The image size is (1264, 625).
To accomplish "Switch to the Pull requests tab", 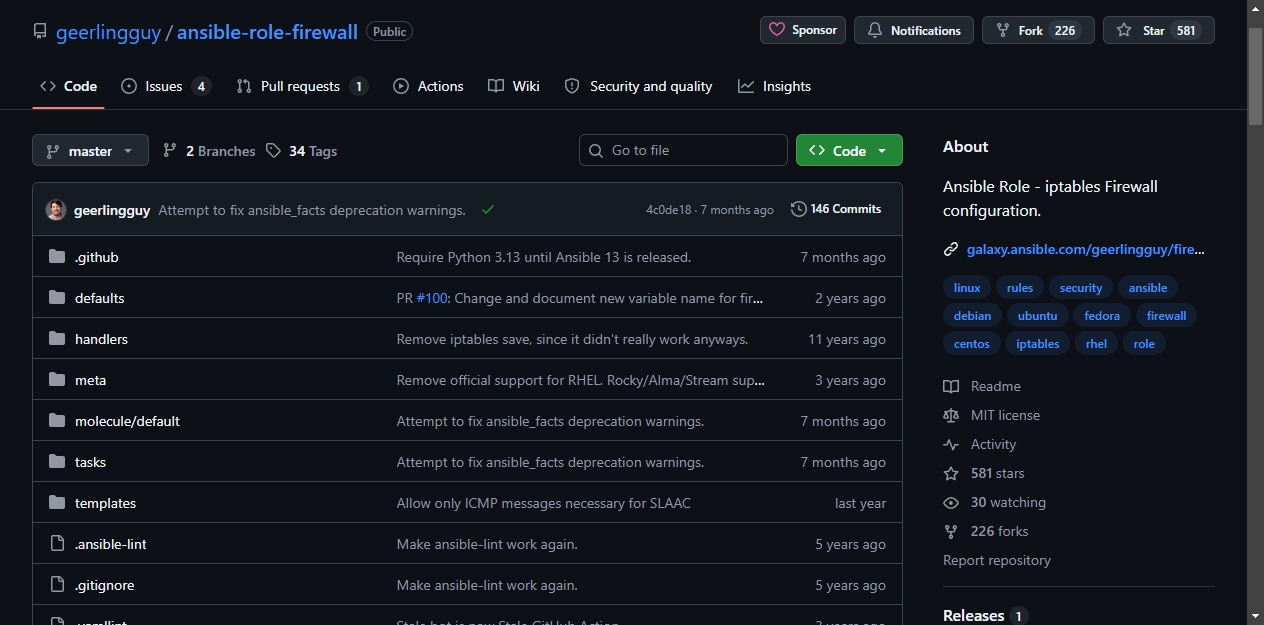I will 302,86.
